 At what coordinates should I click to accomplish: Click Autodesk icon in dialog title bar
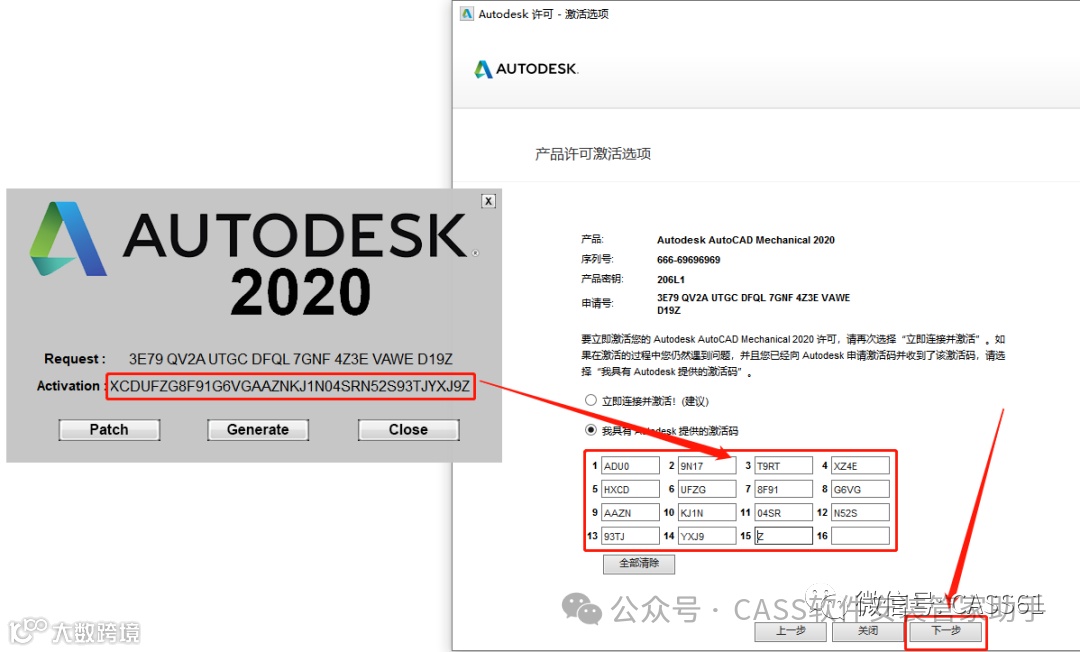pos(467,14)
